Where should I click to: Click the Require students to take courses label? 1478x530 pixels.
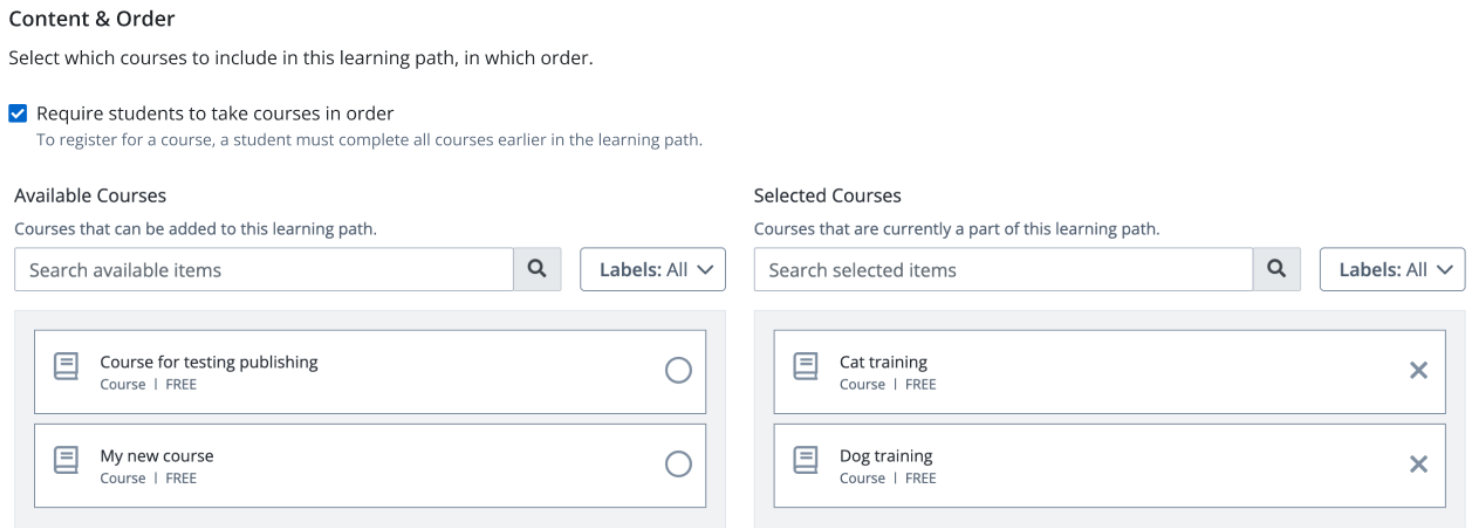click(x=215, y=113)
